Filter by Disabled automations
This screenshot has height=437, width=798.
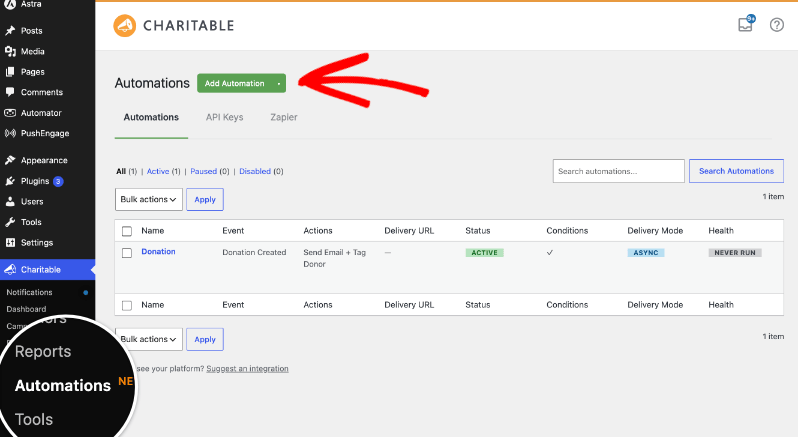[x=255, y=171]
